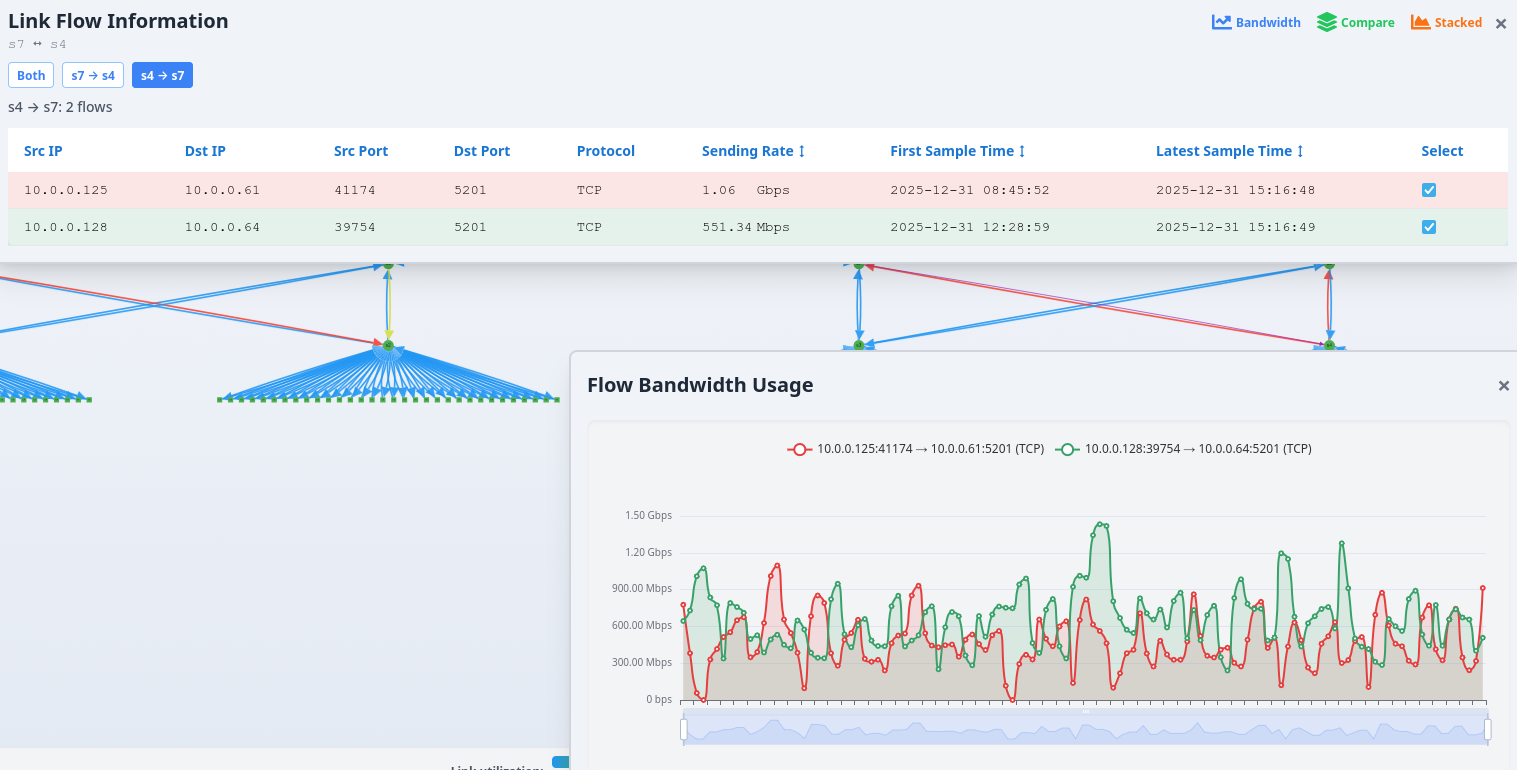The width and height of the screenshot is (1517, 770).
Task: Click the central hub switch node in left topology
Action: [389, 346]
